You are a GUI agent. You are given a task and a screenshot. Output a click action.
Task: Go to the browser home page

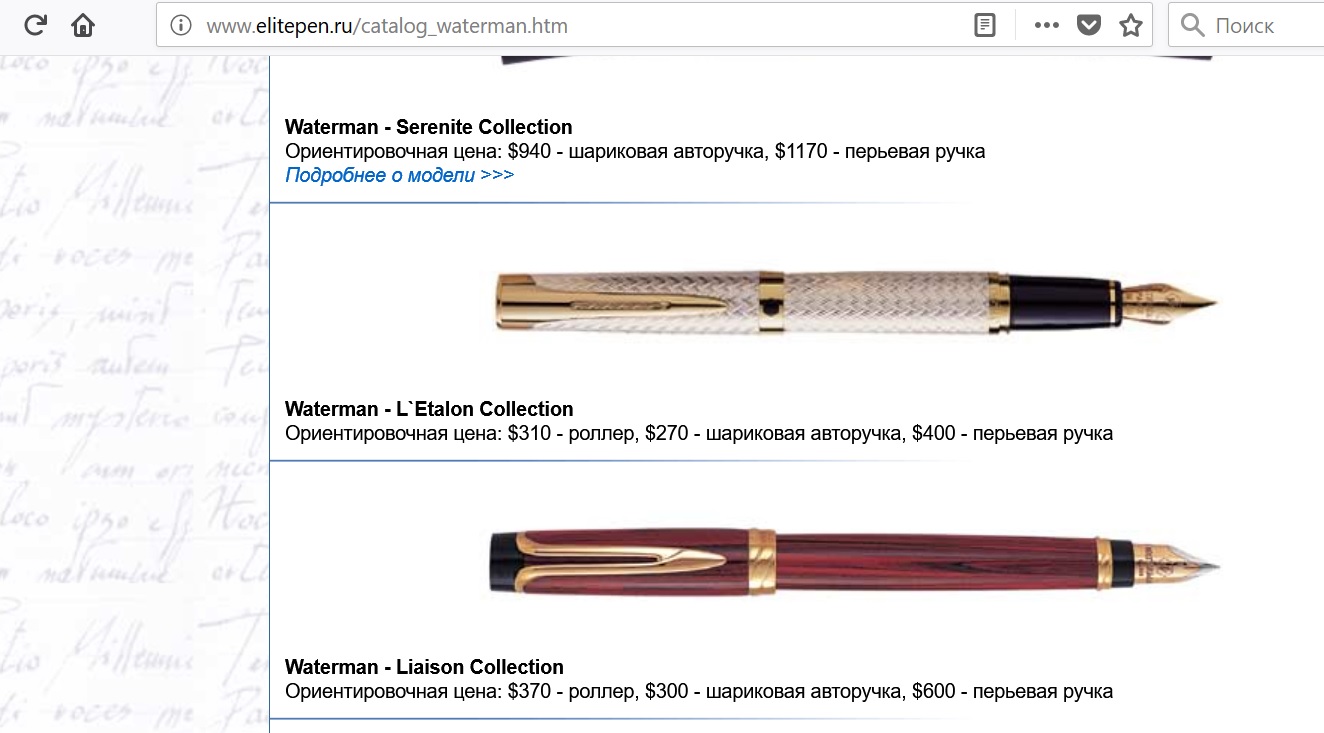coord(83,25)
